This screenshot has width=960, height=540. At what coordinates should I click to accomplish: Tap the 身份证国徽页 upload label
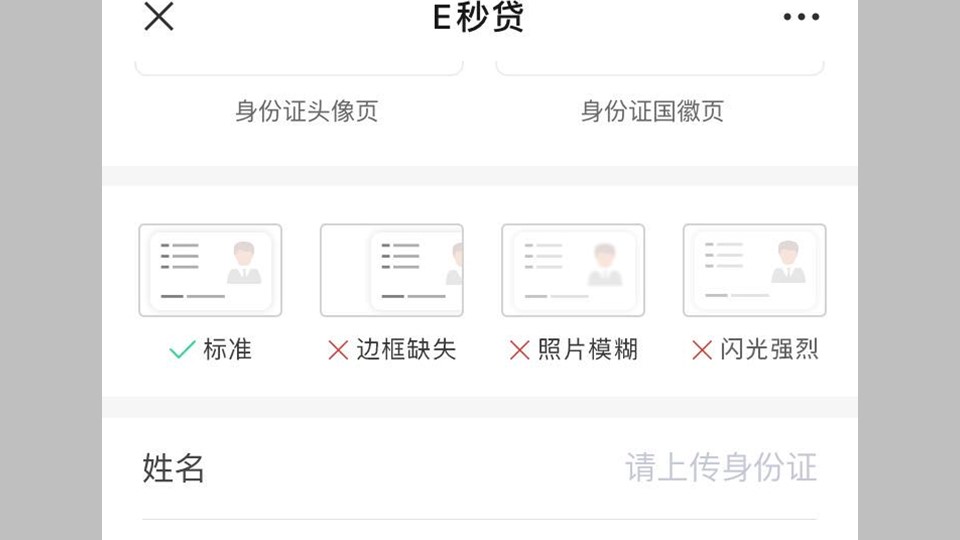click(652, 111)
